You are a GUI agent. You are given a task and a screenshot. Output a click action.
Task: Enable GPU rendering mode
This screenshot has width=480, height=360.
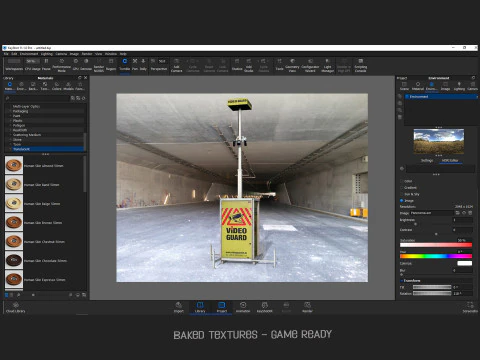click(x=76, y=64)
